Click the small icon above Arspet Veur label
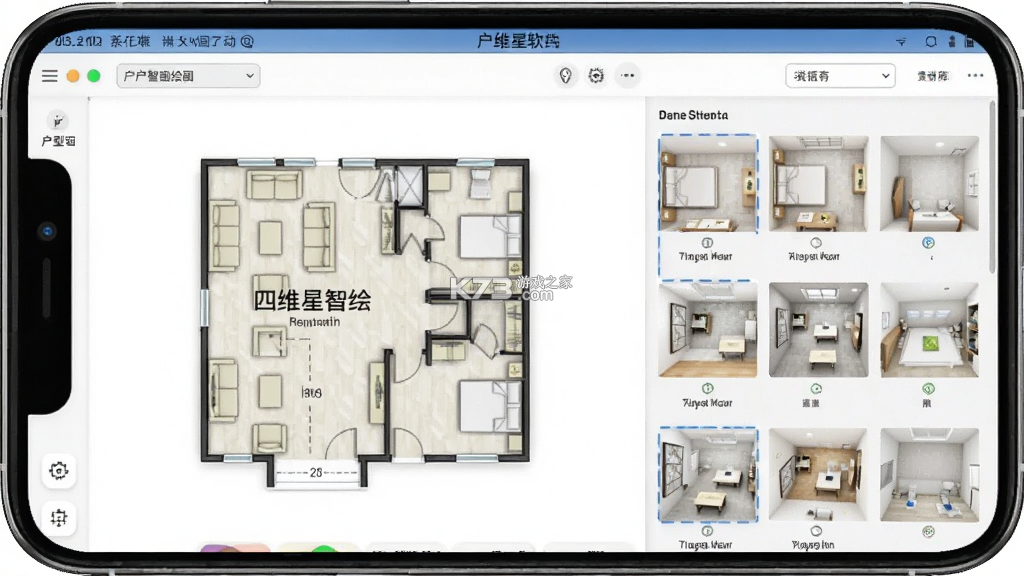 [x=816, y=243]
